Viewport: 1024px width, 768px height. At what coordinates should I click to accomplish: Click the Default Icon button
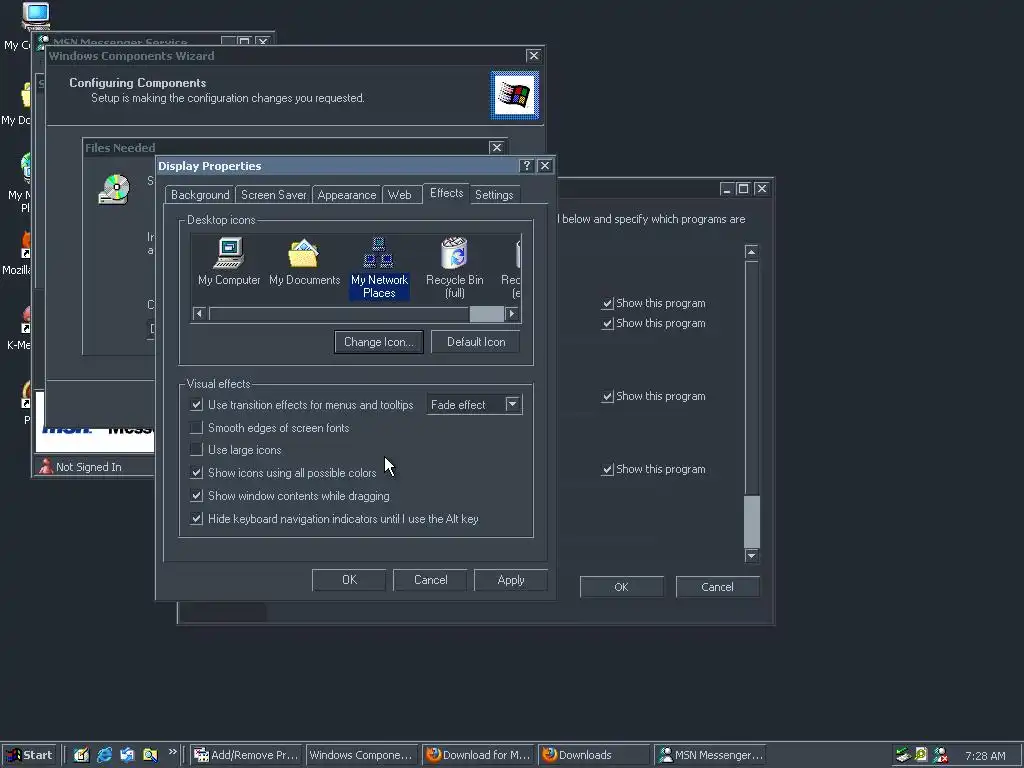[x=476, y=342]
